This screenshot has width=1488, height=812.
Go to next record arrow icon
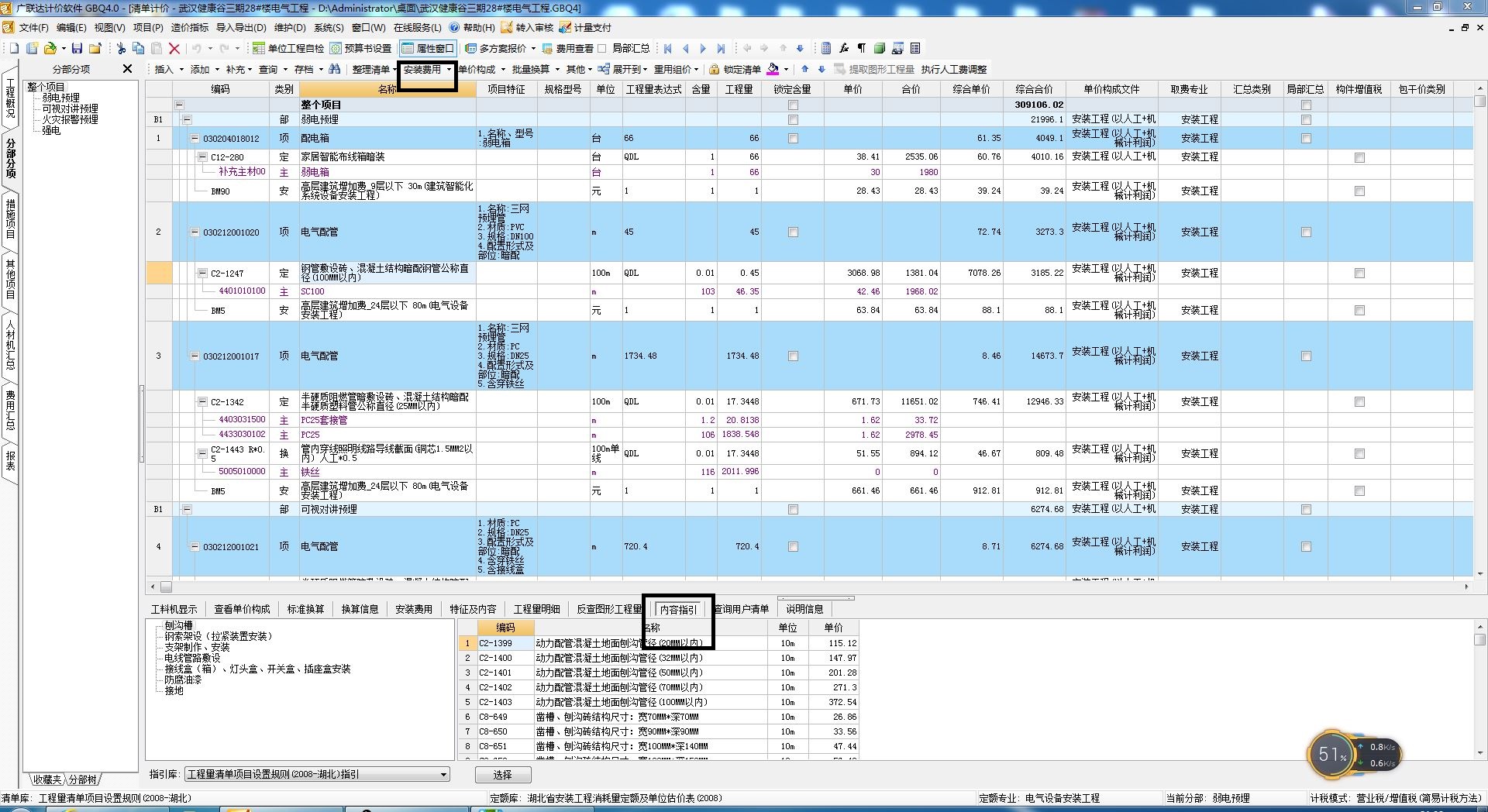704,48
